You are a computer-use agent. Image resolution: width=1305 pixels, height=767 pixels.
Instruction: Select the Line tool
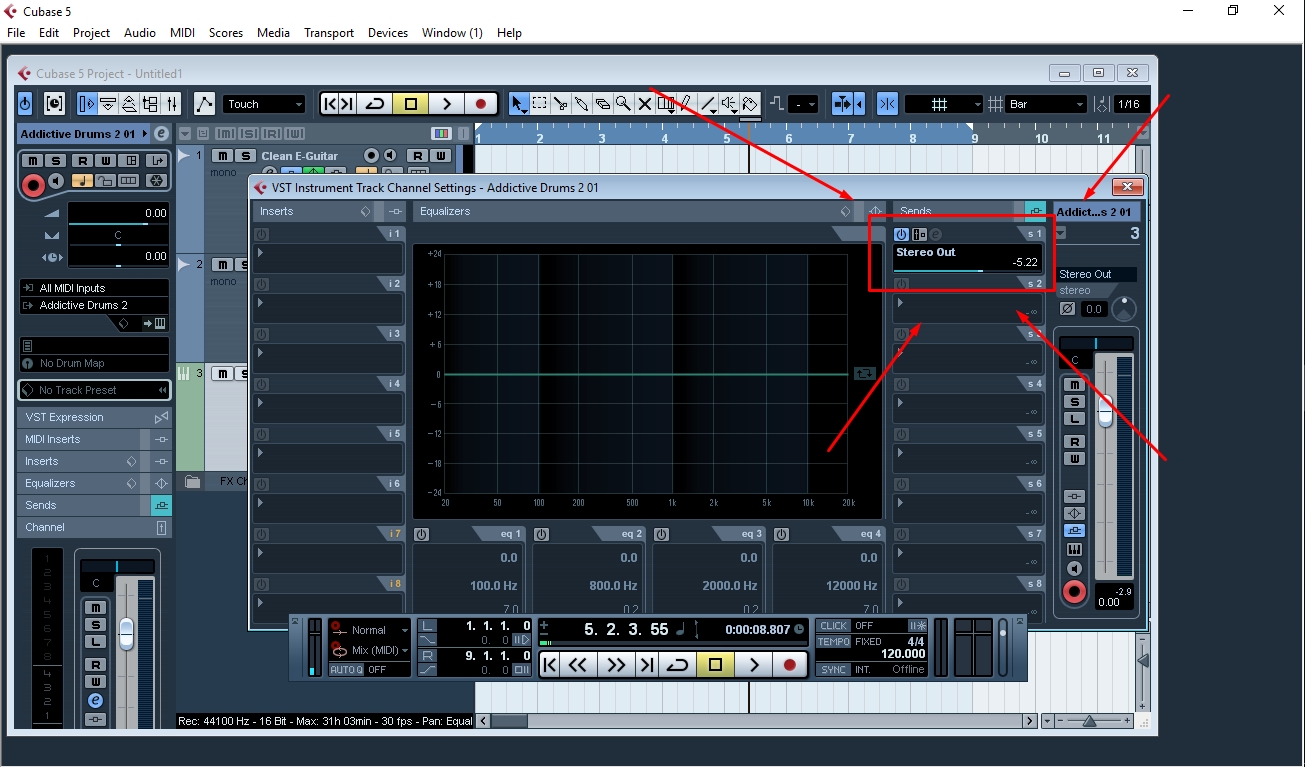[708, 104]
